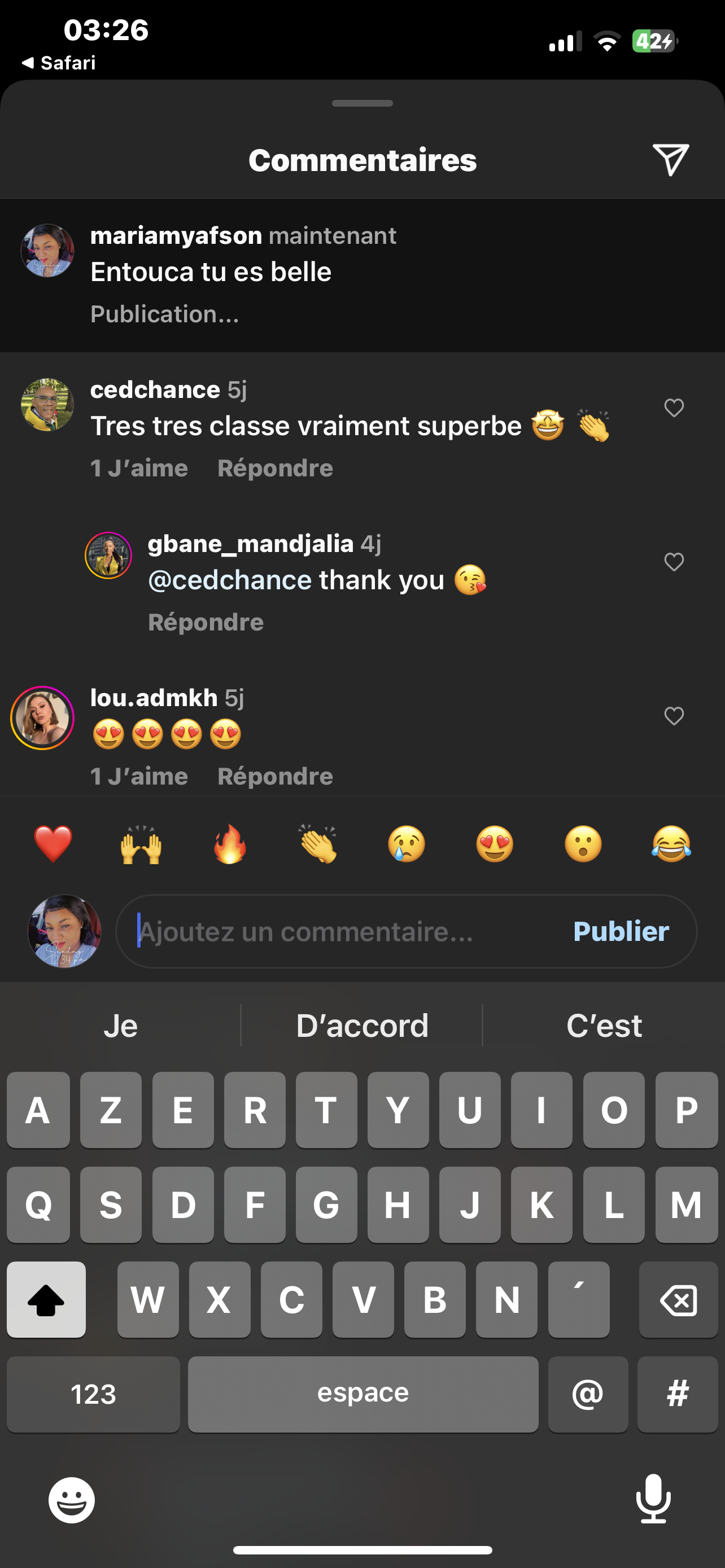725x1568 pixels.
Task: Like cedchance's comment with the heart
Action: (674, 408)
